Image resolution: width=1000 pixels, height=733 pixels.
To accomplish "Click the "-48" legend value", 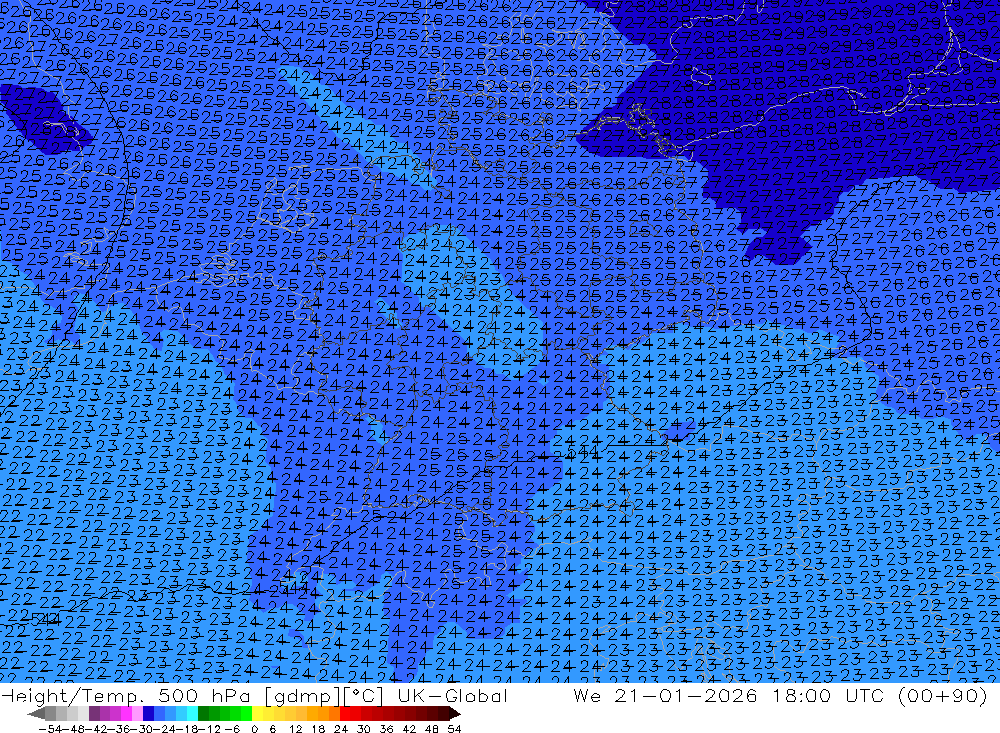I will point(73,729).
